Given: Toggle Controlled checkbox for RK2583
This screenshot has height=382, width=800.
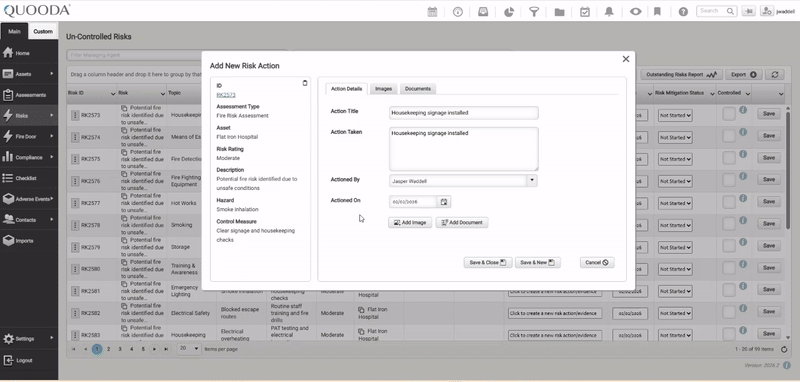Looking at the screenshot, I should (729, 334).
